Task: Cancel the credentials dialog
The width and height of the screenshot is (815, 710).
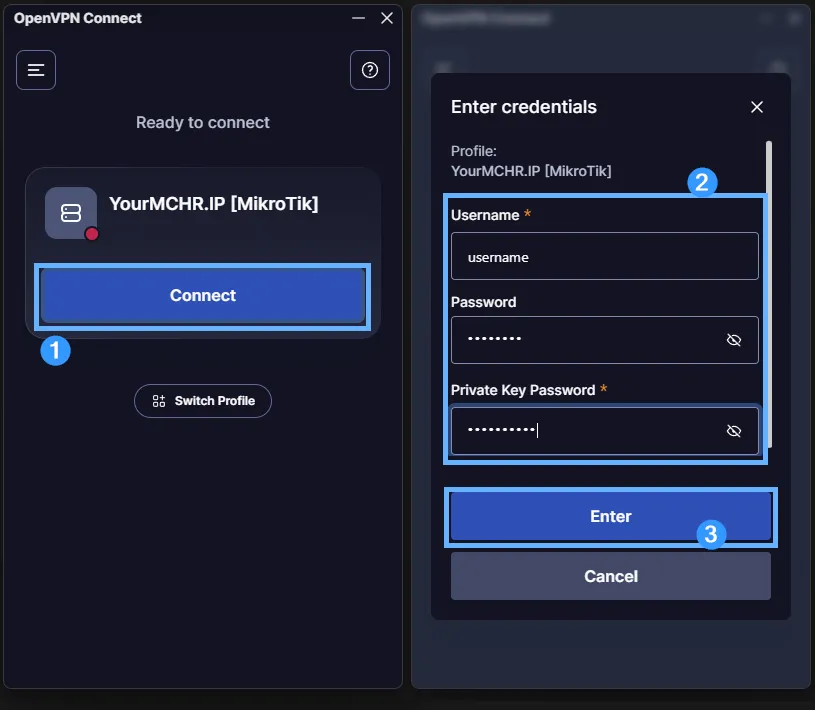Action: coord(611,576)
